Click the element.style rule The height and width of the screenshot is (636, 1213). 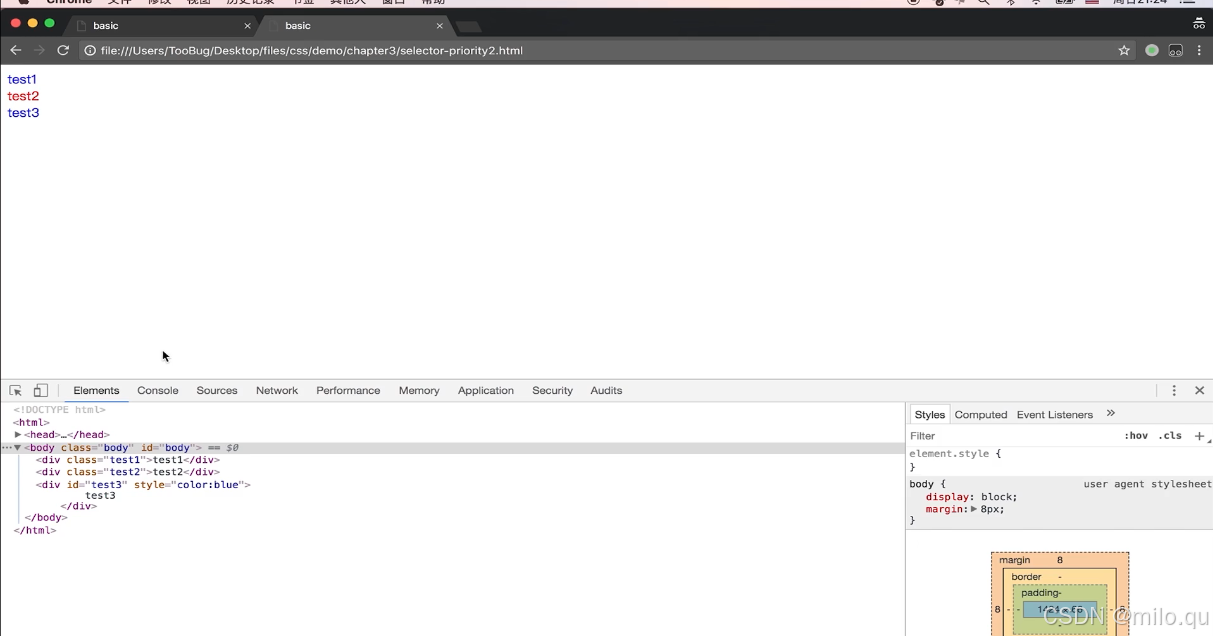point(955,454)
